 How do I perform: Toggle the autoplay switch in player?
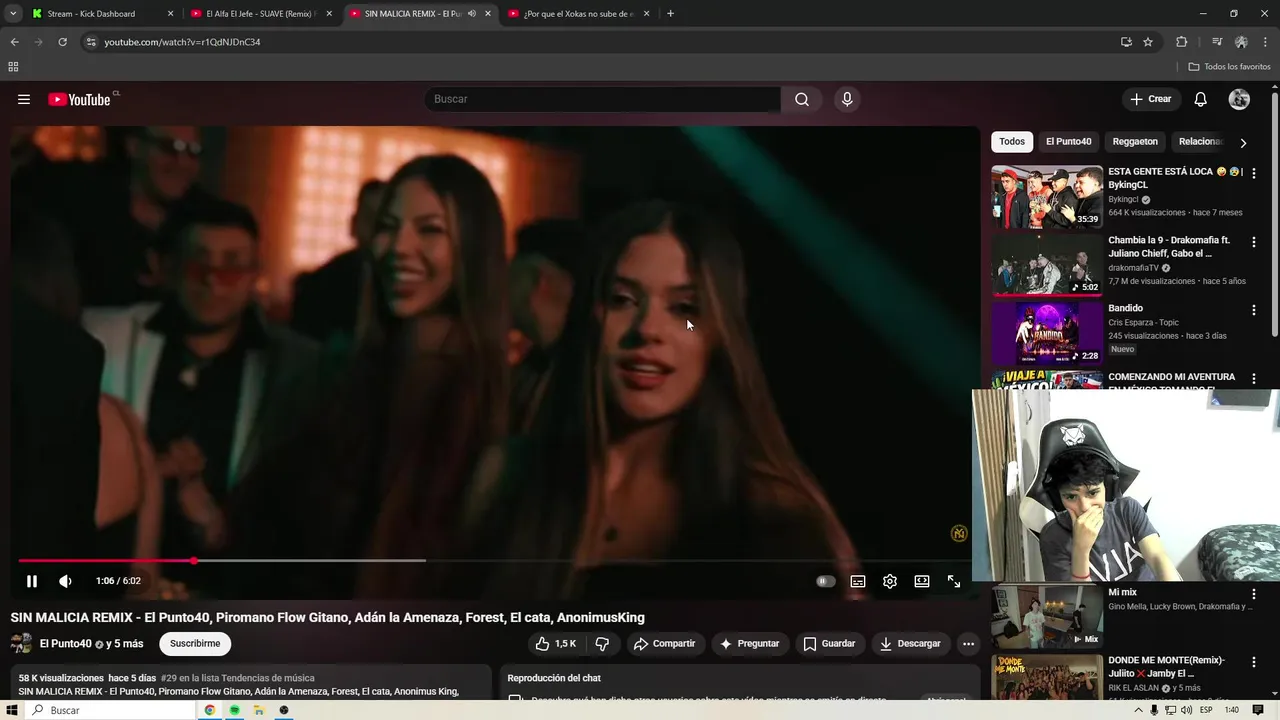pyautogui.click(x=825, y=581)
